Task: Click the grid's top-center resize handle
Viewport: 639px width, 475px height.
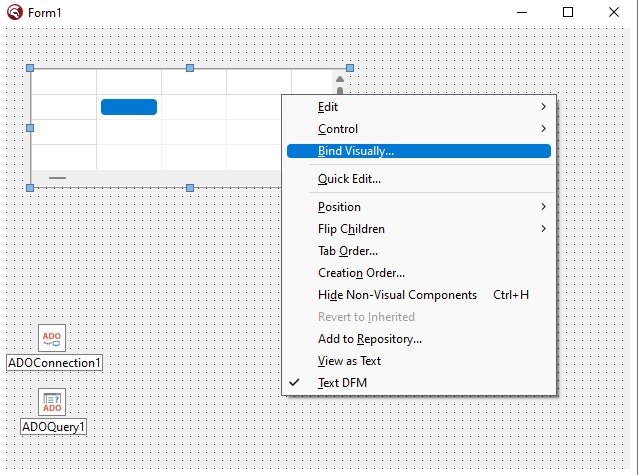Action: (x=190, y=68)
